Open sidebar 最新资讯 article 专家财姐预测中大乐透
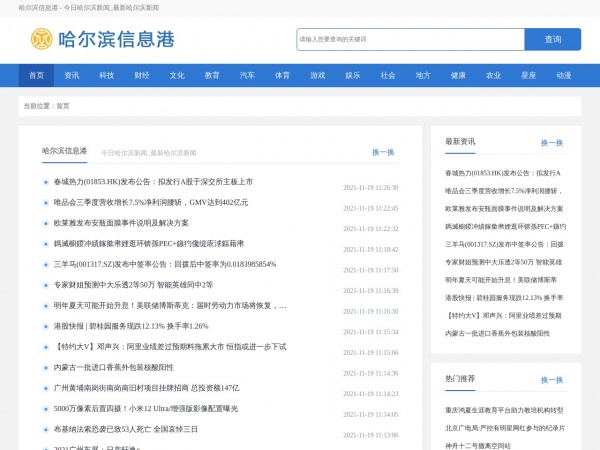600x450 pixels. click(x=504, y=262)
